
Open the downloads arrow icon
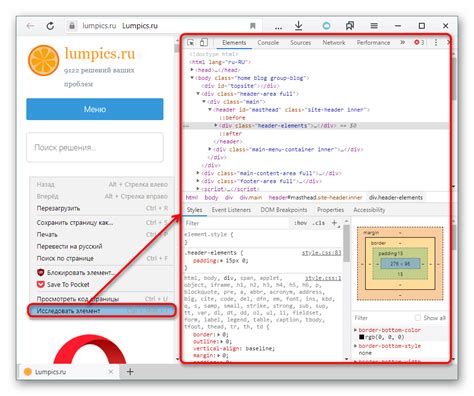299,25
